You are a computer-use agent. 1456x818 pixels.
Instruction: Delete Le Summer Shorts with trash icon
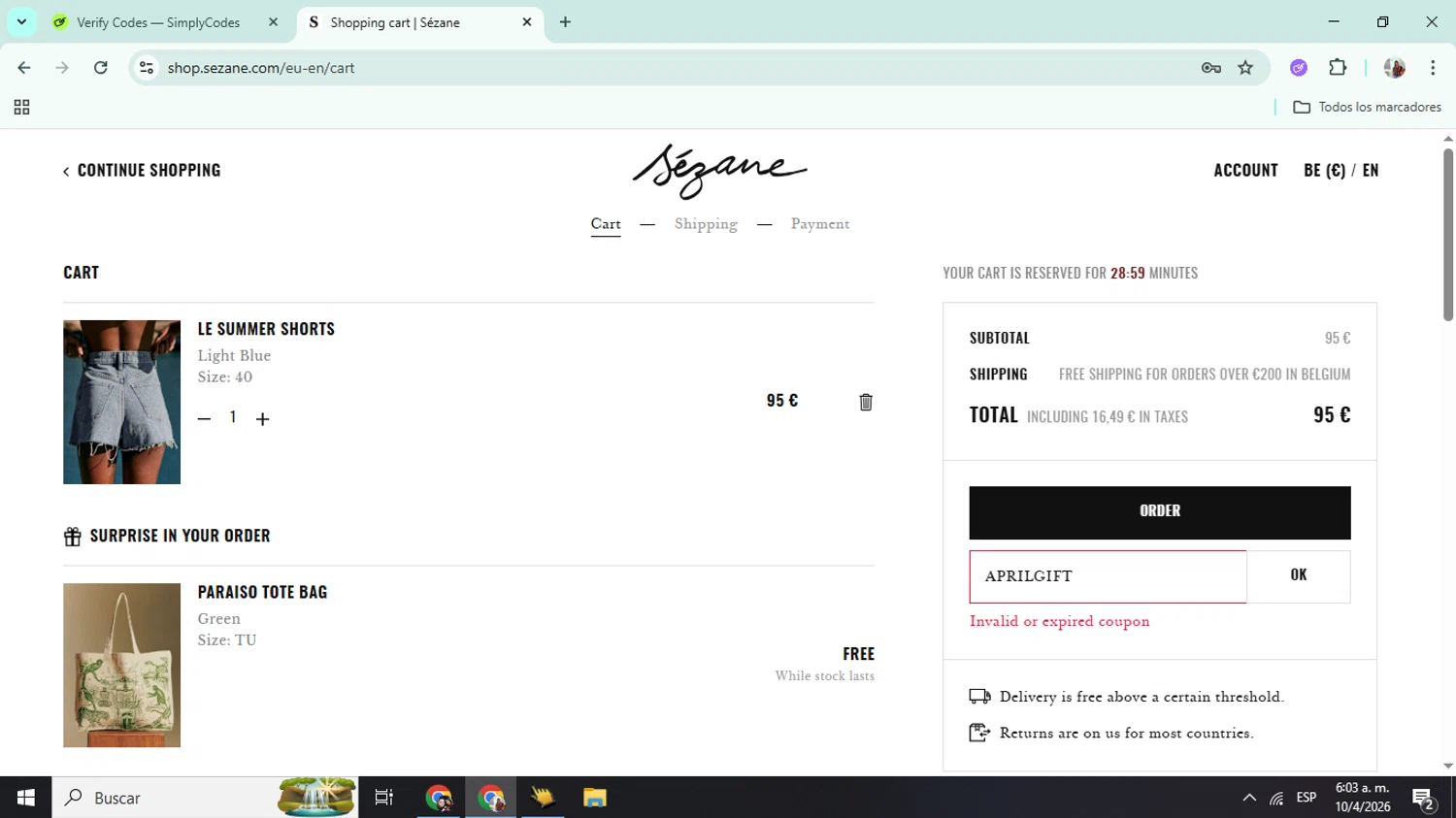(x=866, y=402)
